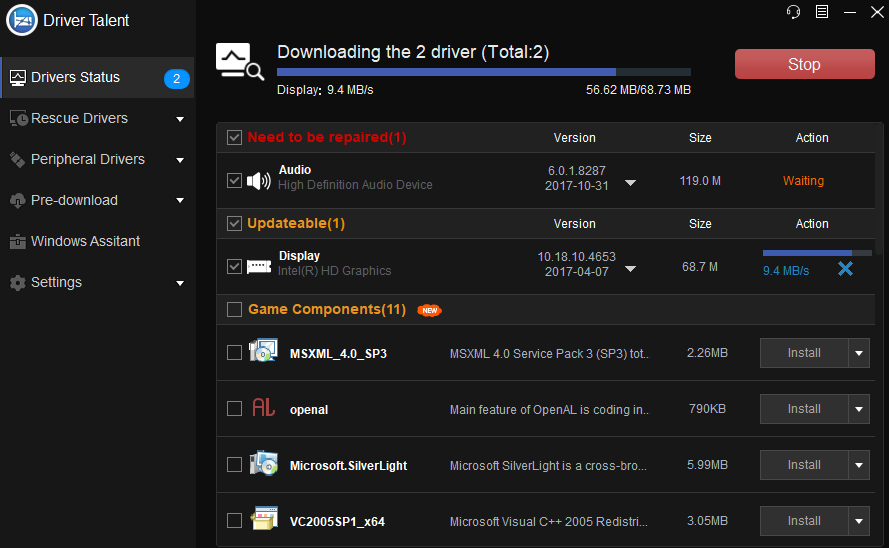The height and width of the screenshot is (548, 889).
Task: Click the blue 2 notification badge
Action: pyautogui.click(x=176, y=78)
